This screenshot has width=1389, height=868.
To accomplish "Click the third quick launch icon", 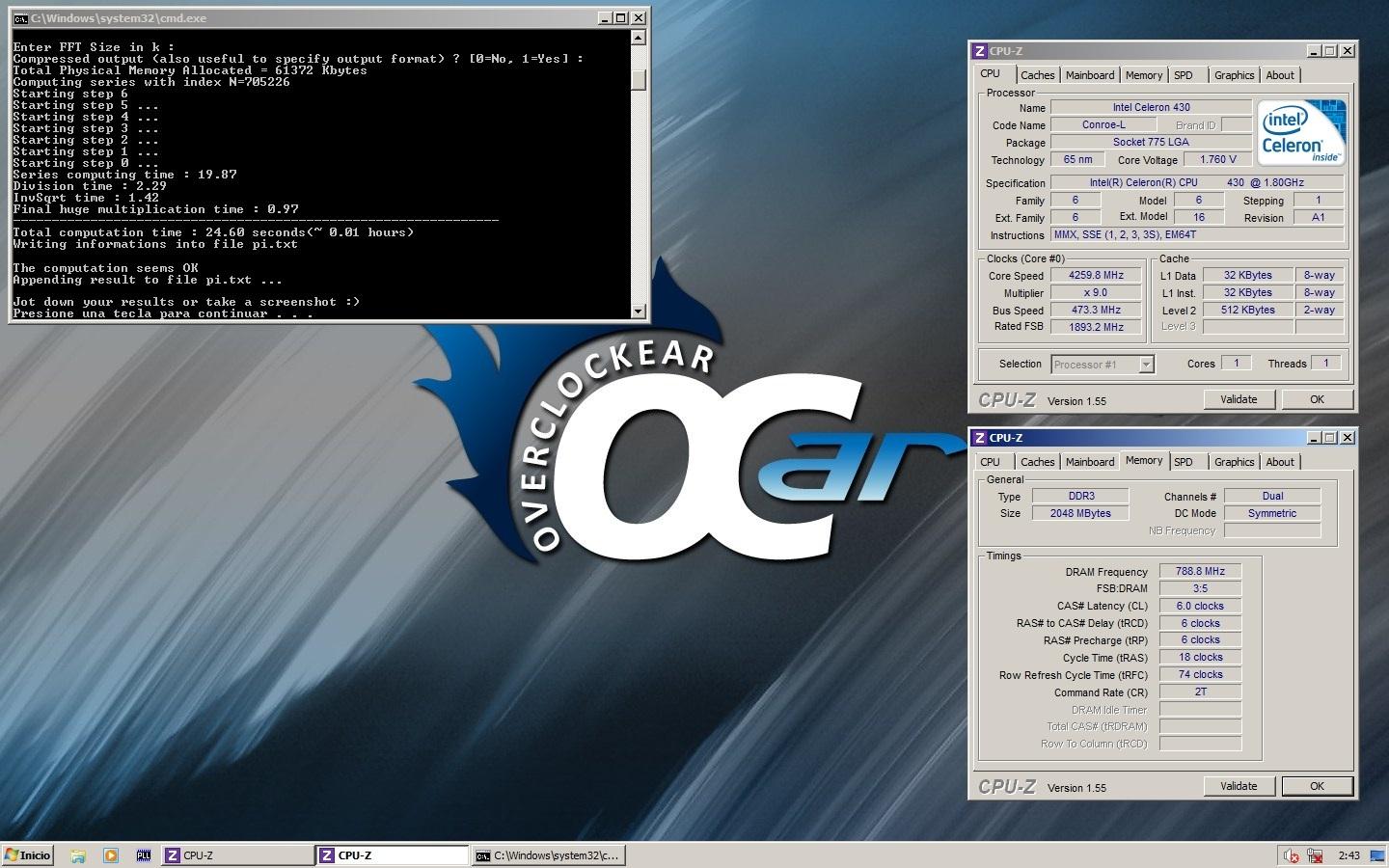I will 144,855.
